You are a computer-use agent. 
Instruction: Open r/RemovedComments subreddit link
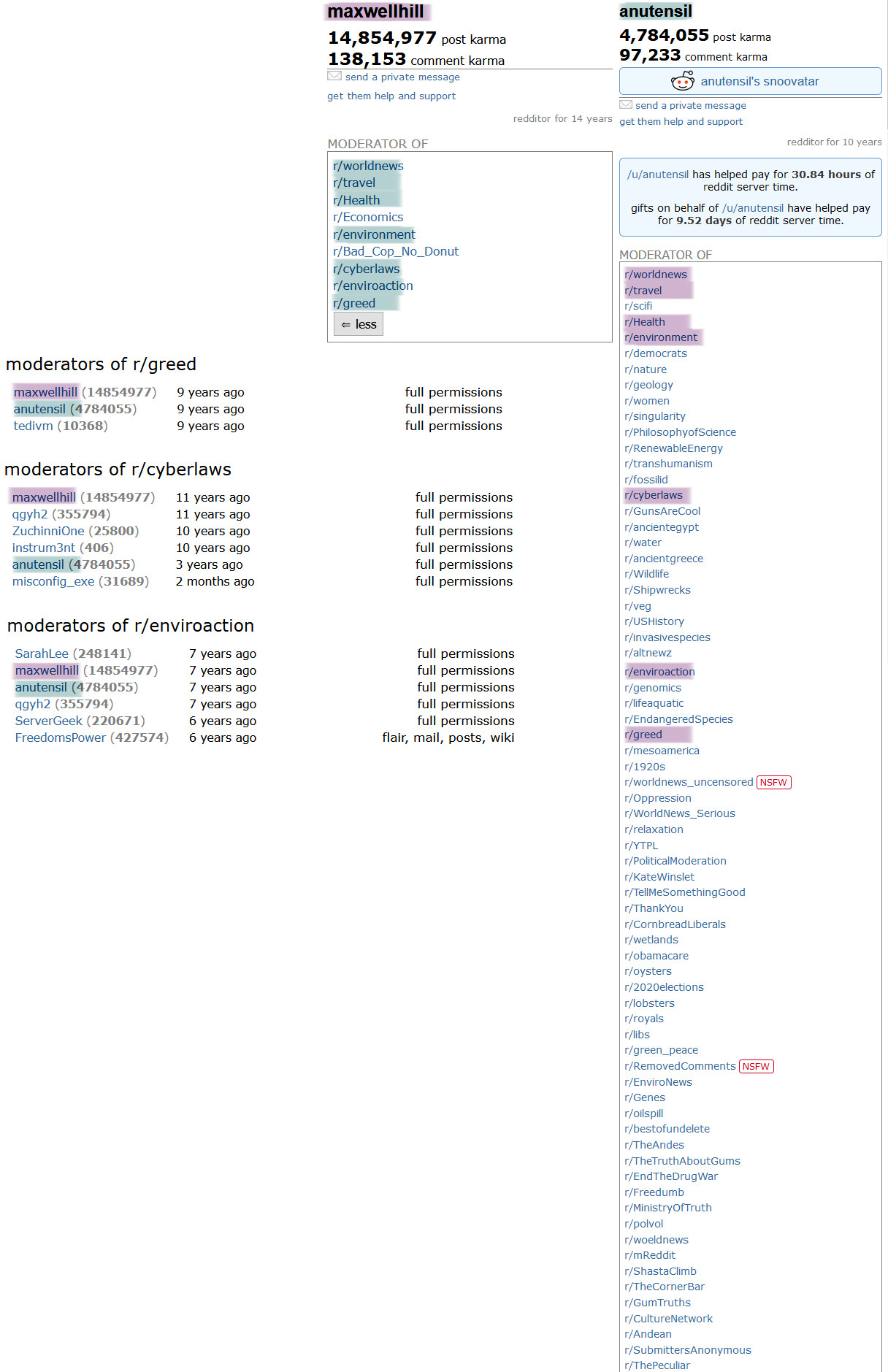(x=680, y=1066)
